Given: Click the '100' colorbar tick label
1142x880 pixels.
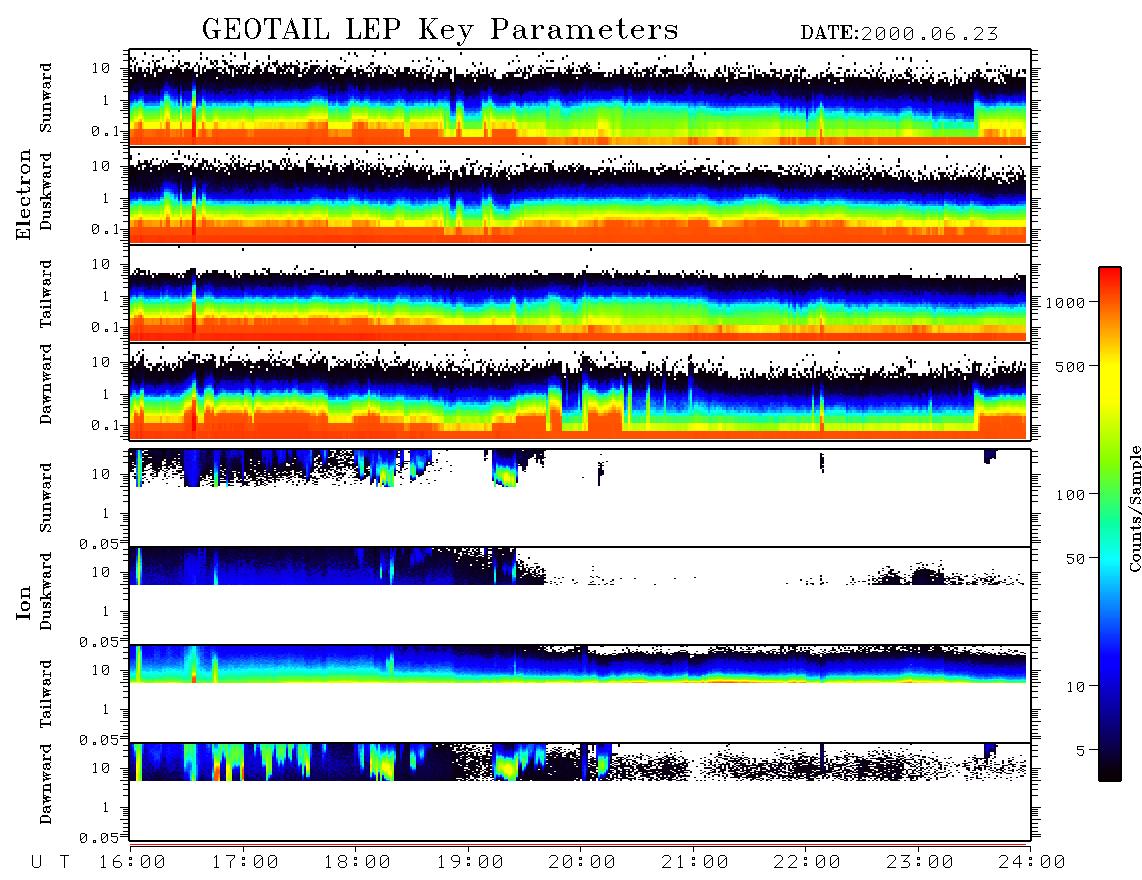Looking at the screenshot, I should pyautogui.click(x=1070, y=495).
